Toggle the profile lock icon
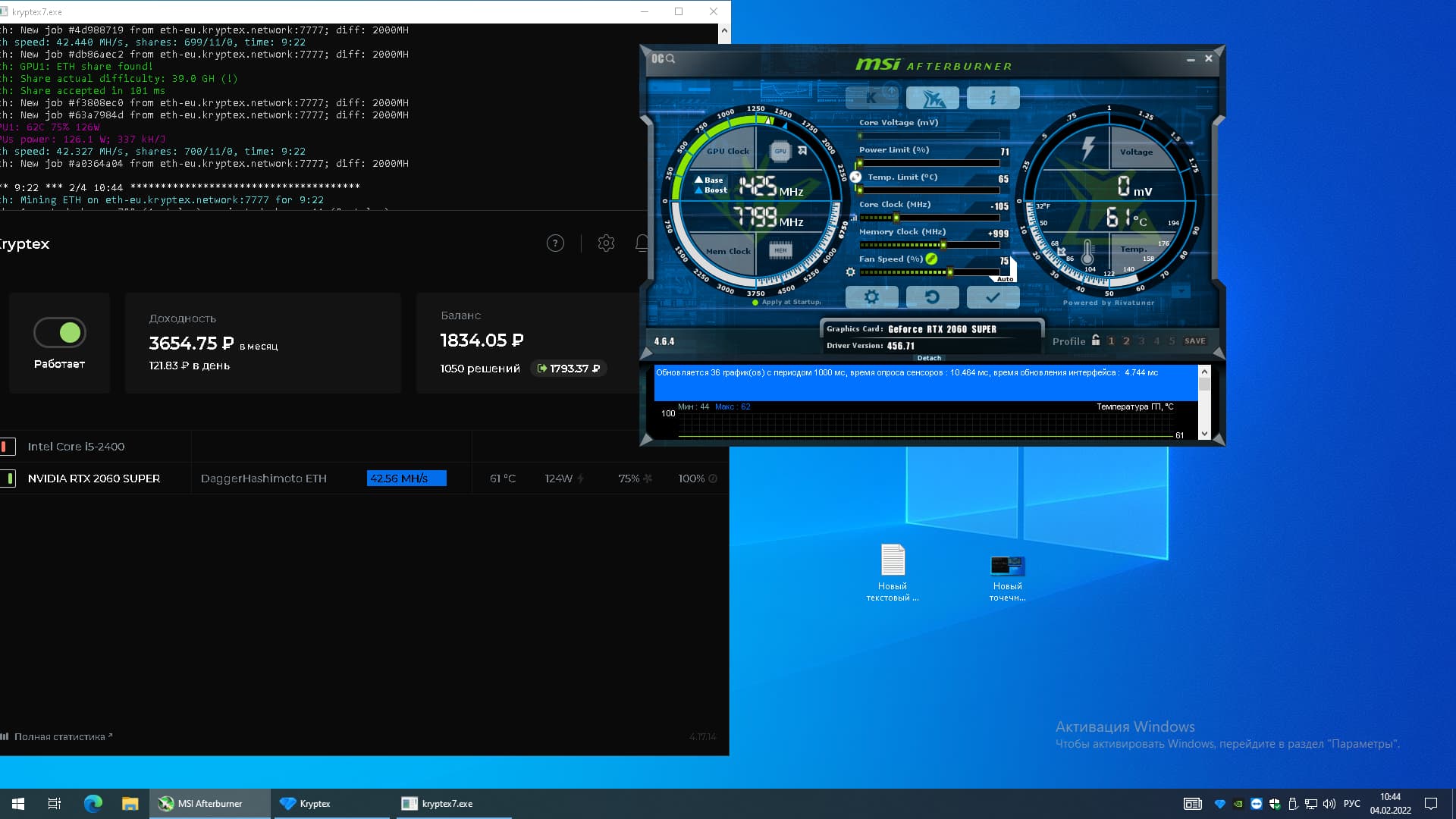The image size is (1456, 819). 1095,340
